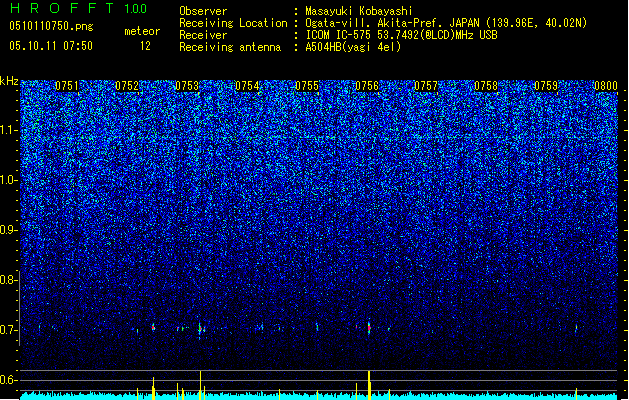
Task: Click the 0.7 kHz axis label
Action: 8,330
